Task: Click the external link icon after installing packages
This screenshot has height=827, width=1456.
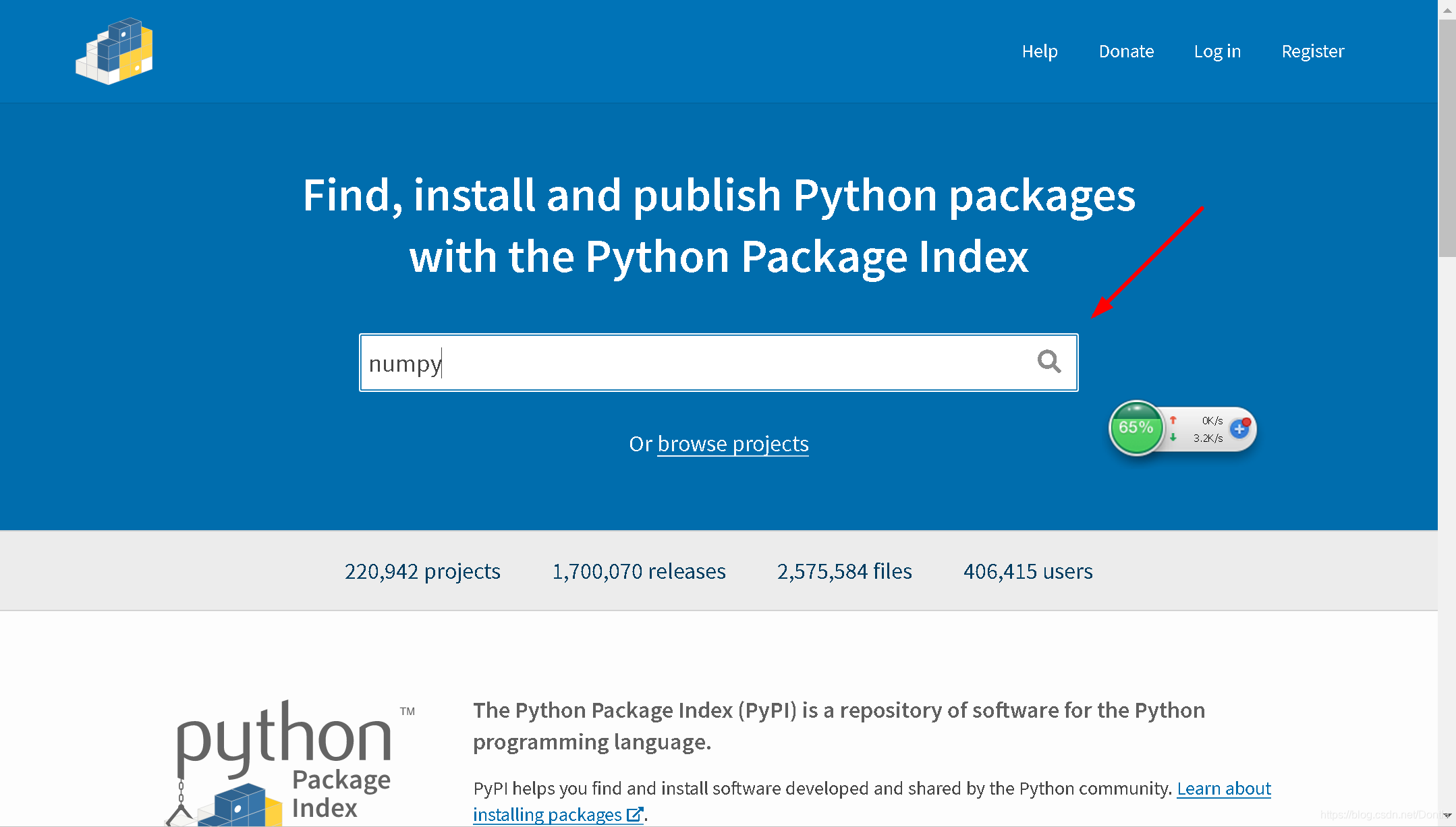Action: 634,814
